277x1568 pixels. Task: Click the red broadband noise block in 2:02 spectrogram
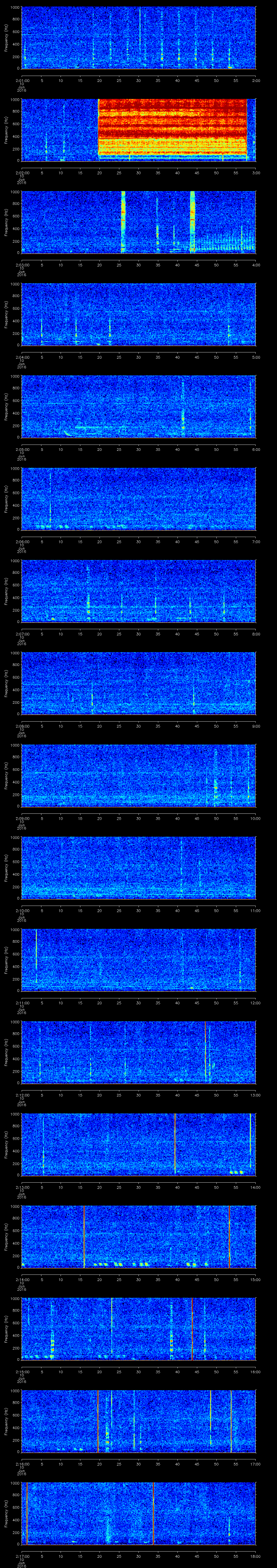(x=172, y=128)
